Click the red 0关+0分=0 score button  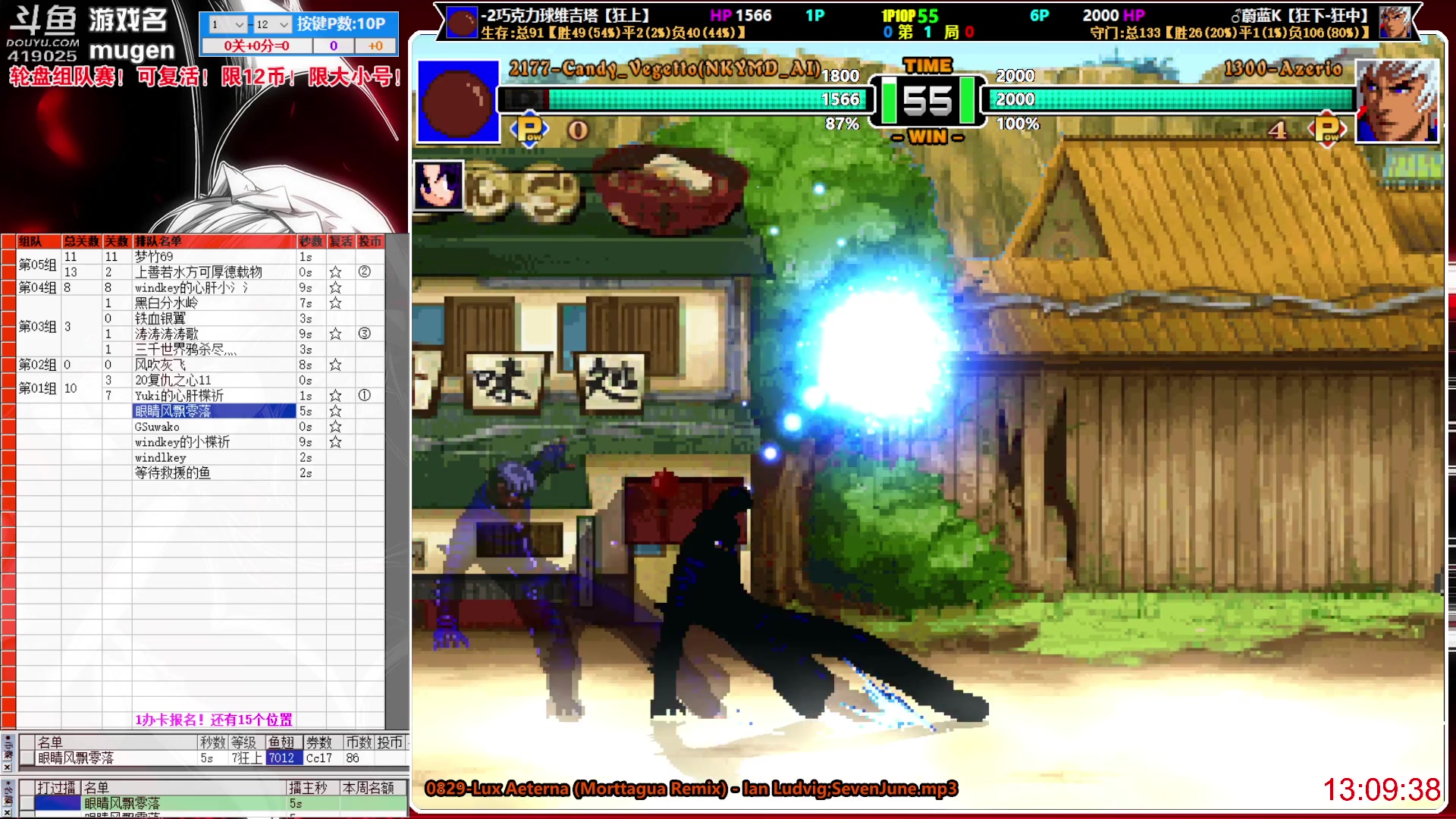[256, 45]
